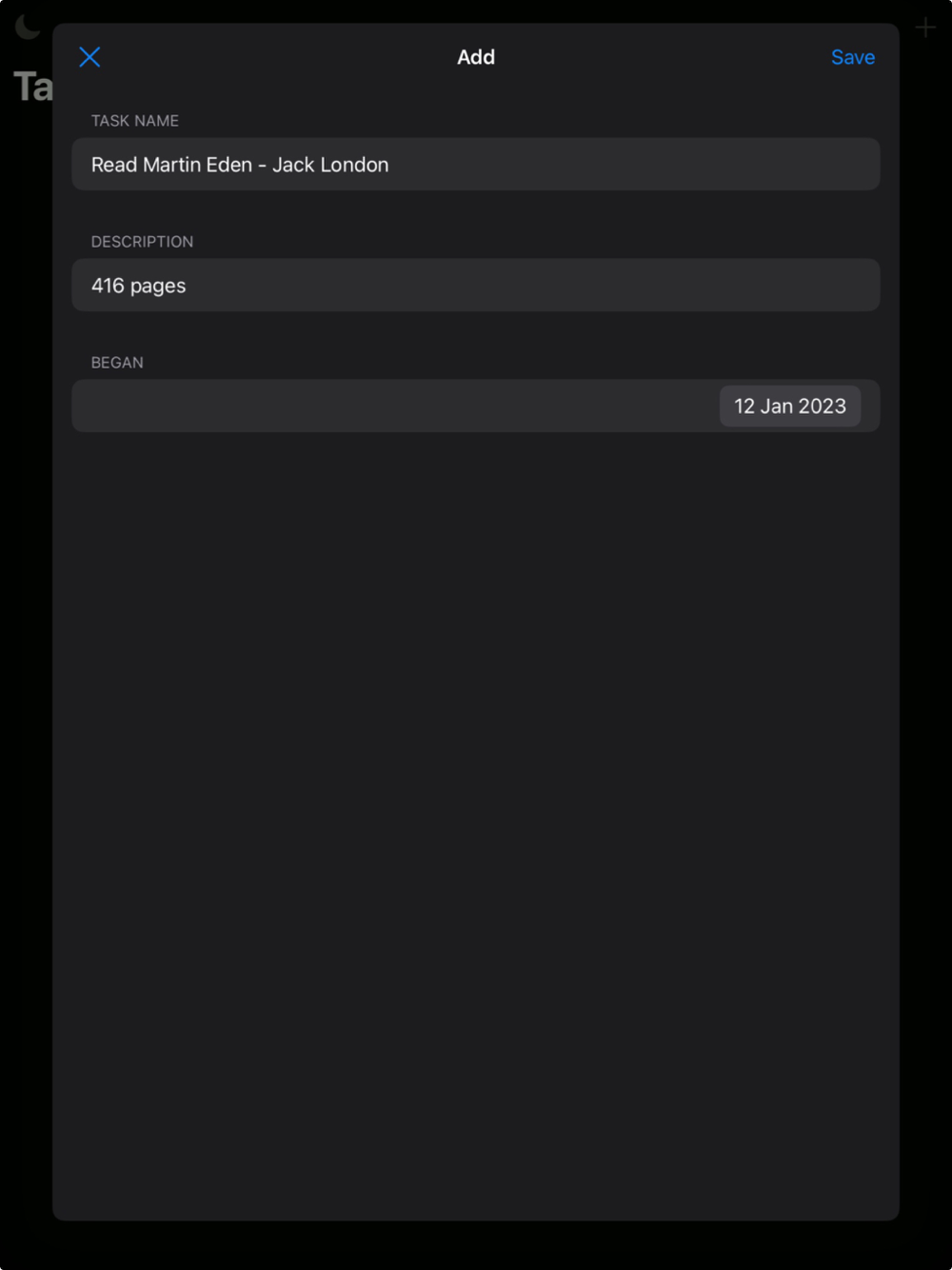This screenshot has height=1270, width=952.
Task: Place the cursor on the word pages in description
Action: (x=158, y=287)
